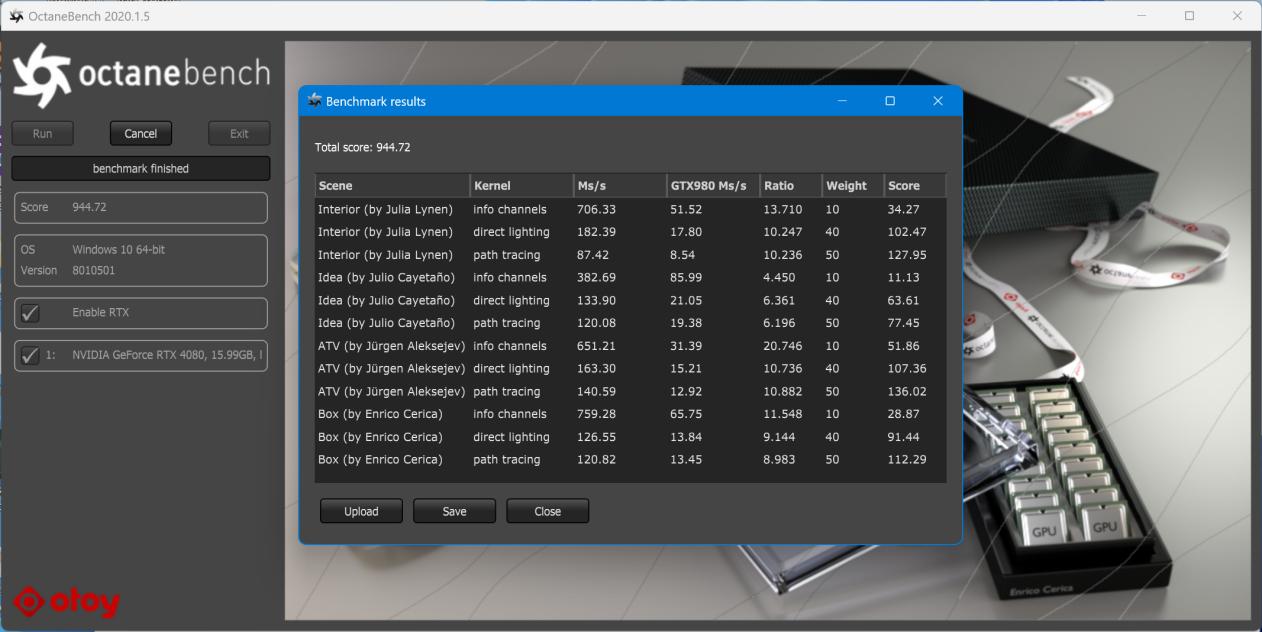Click the otoy logo at bottom left

pyautogui.click(x=67, y=601)
